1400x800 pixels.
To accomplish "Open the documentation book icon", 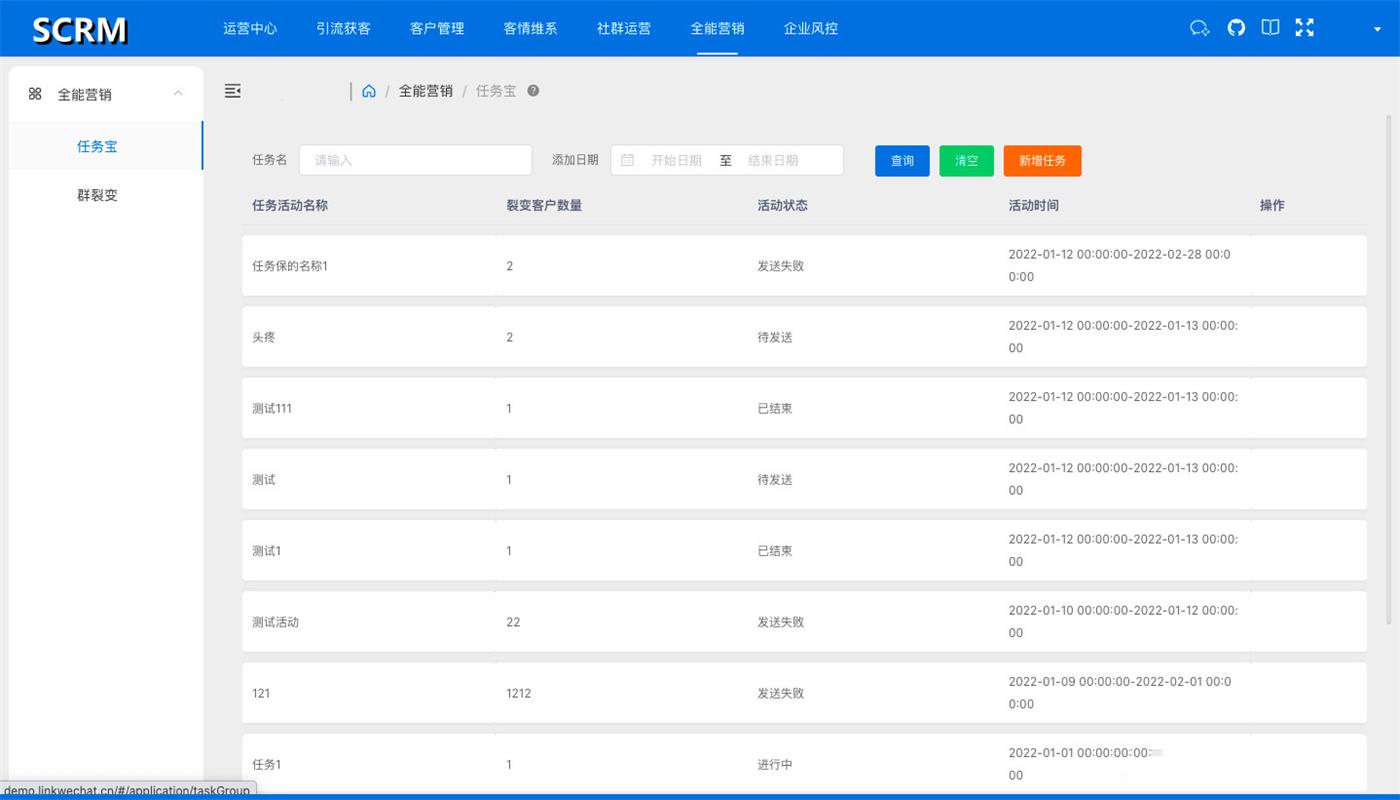I will point(1270,28).
